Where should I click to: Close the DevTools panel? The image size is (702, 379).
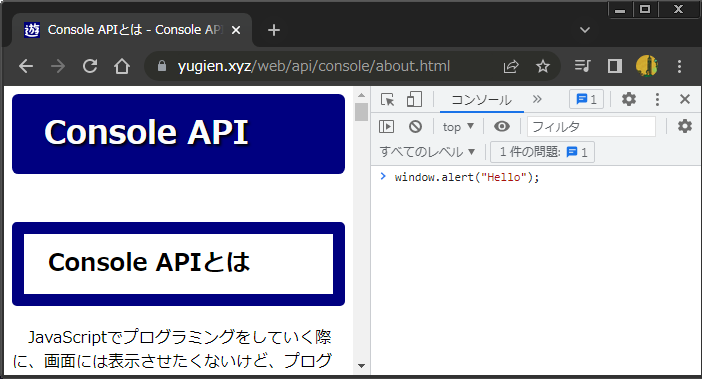[x=685, y=99]
